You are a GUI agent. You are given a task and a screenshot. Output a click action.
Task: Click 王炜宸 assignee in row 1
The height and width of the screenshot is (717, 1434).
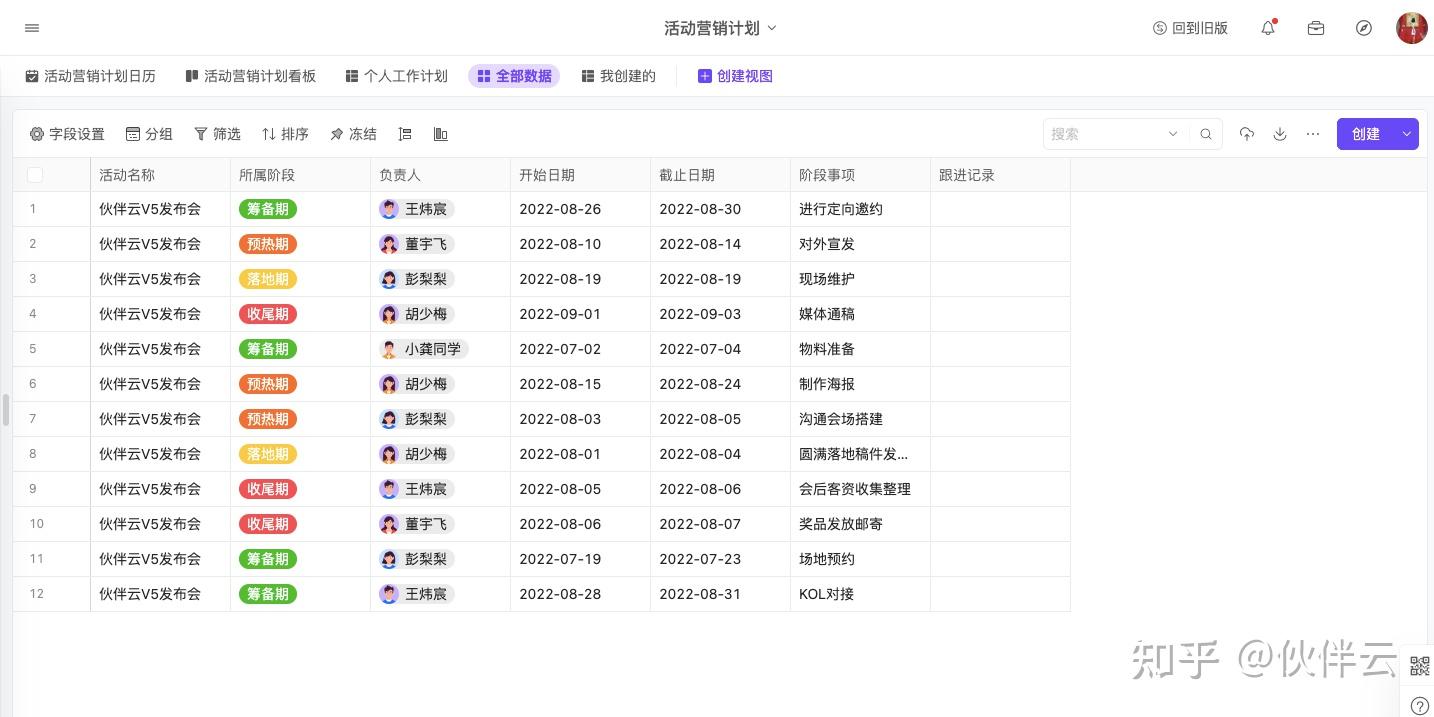pyautogui.click(x=417, y=209)
